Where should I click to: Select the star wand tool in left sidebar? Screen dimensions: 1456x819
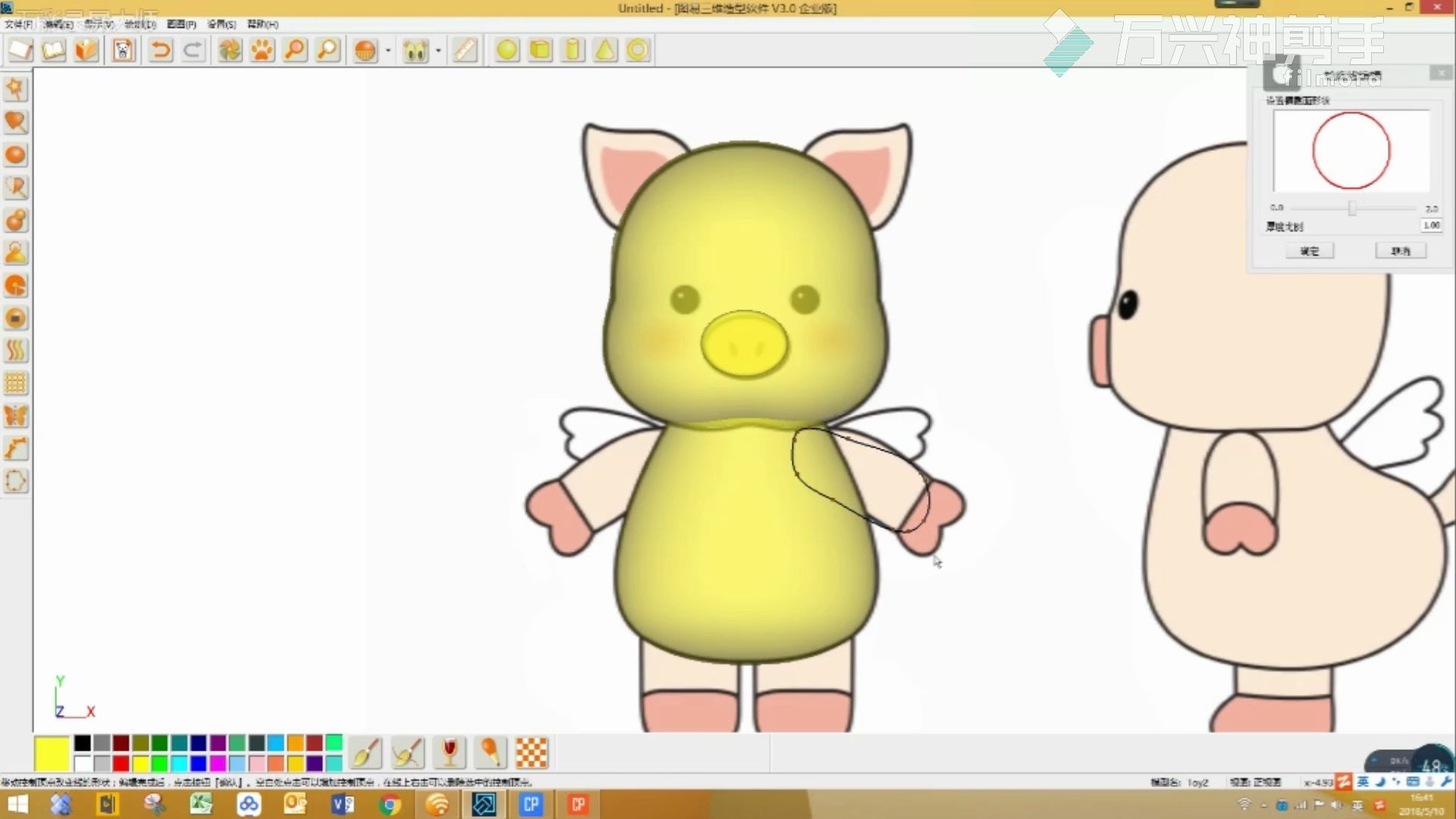coord(16,89)
